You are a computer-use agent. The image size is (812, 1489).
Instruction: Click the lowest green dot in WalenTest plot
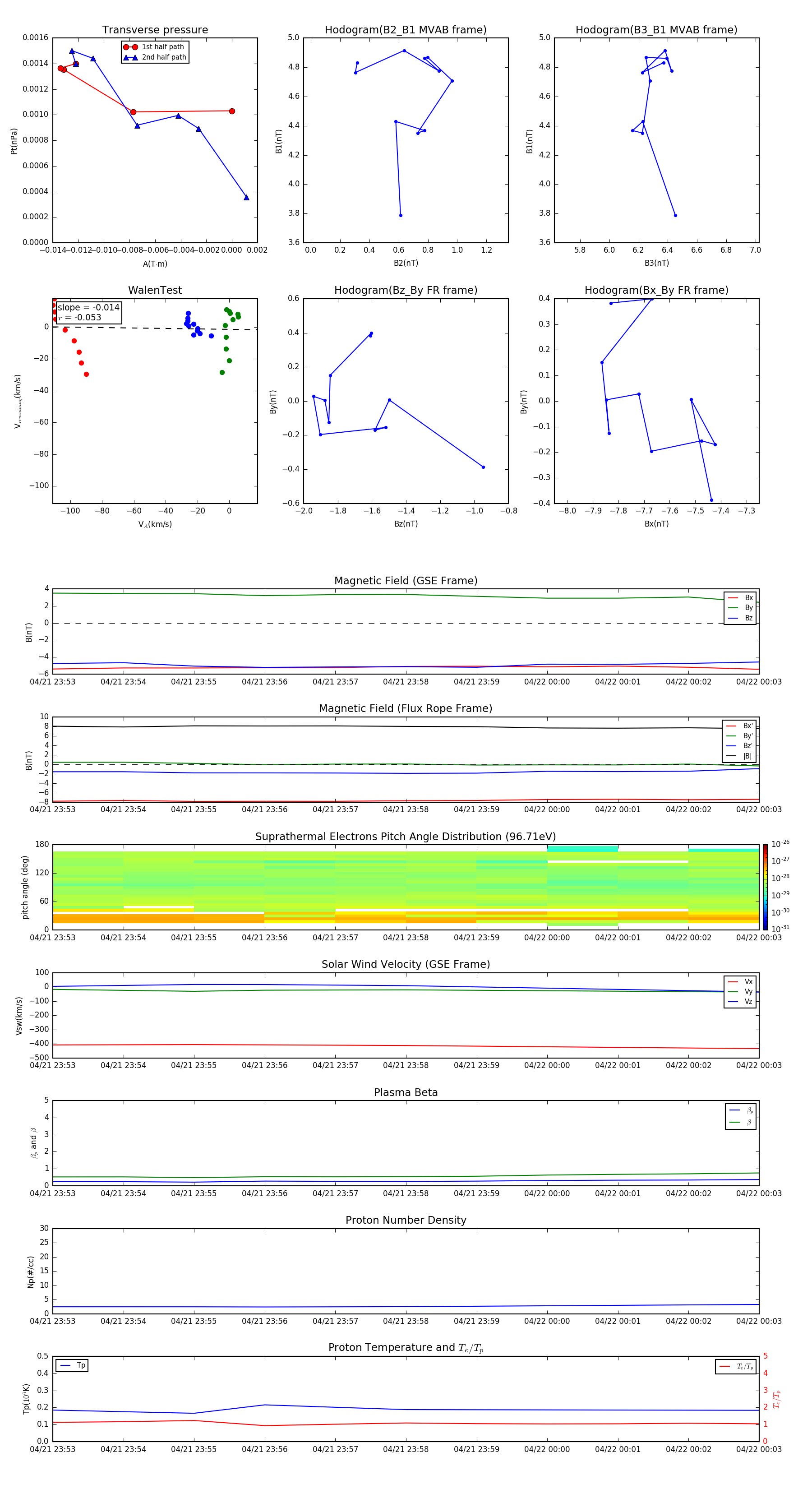(222, 372)
